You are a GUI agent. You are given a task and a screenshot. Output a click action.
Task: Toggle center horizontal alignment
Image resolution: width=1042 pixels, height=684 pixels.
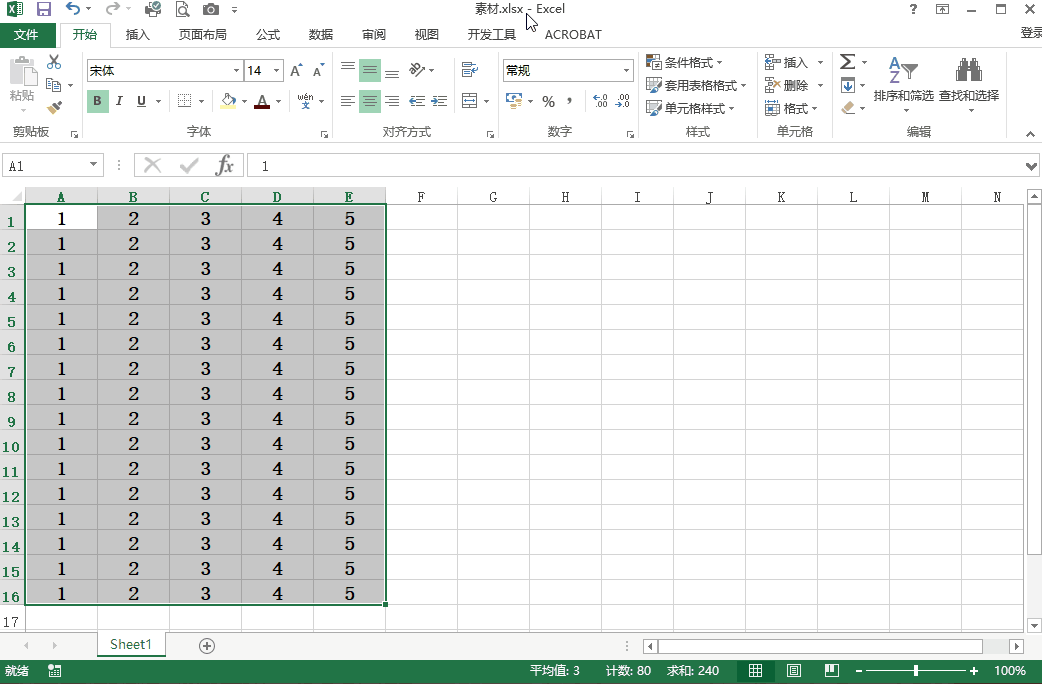(x=369, y=101)
